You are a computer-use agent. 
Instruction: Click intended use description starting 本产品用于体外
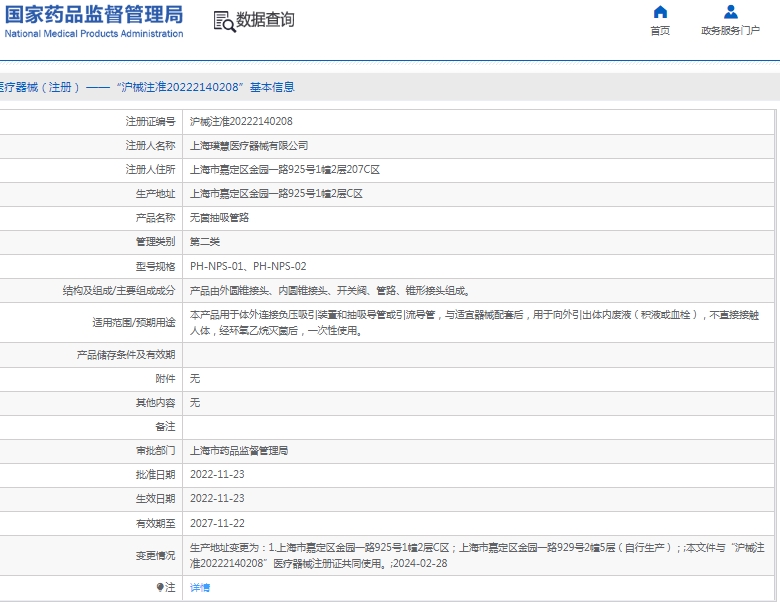point(474,322)
